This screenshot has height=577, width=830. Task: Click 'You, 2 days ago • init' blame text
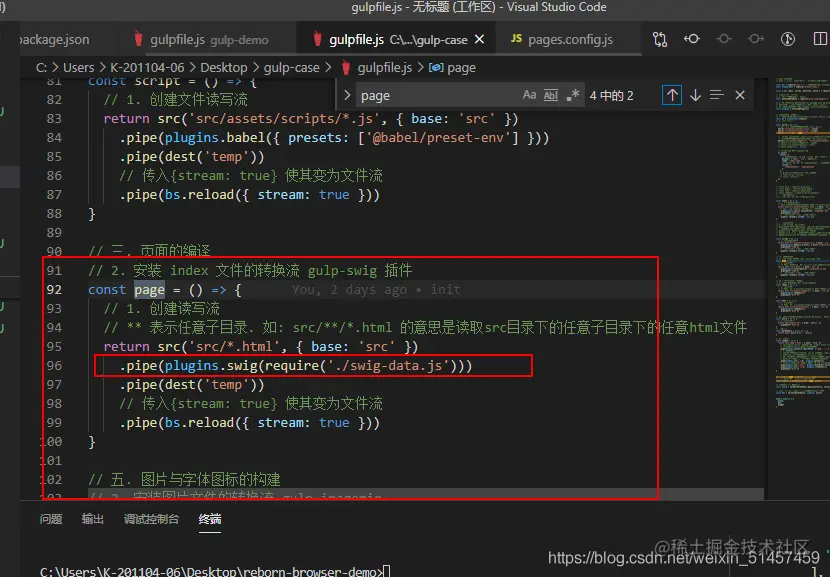point(376,290)
